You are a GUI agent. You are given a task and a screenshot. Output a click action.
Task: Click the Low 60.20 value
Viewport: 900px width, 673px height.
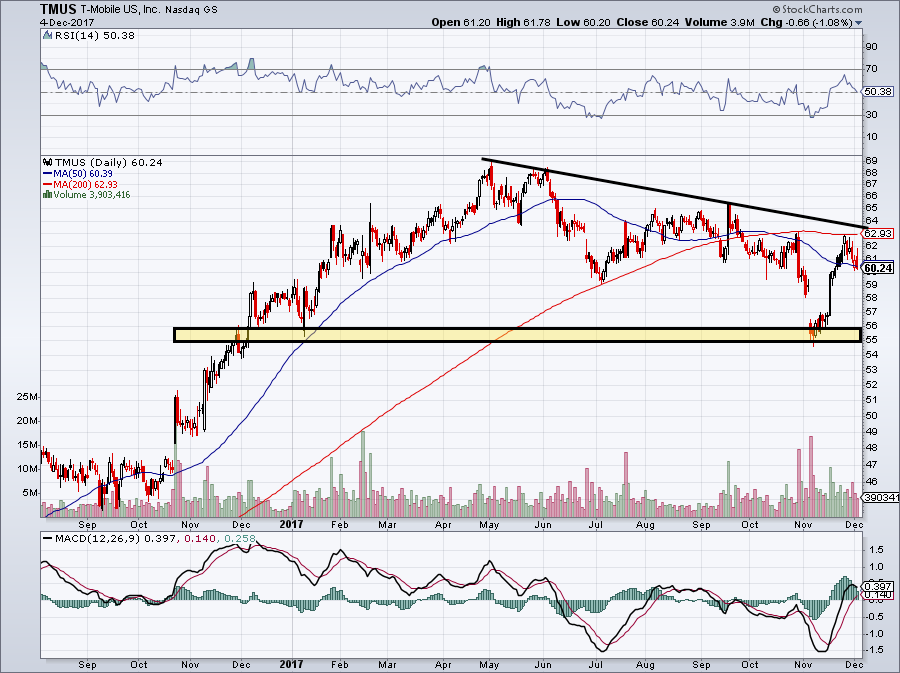point(584,22)
